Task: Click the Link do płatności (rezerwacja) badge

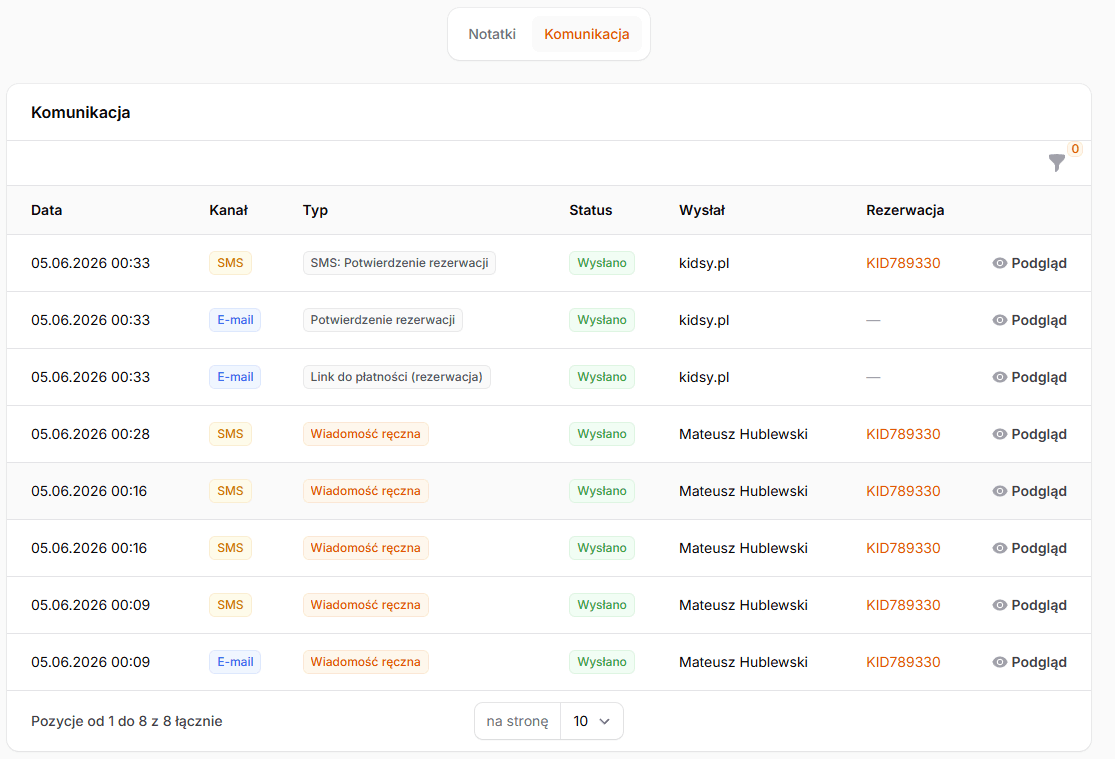Action: click(396, 377)
